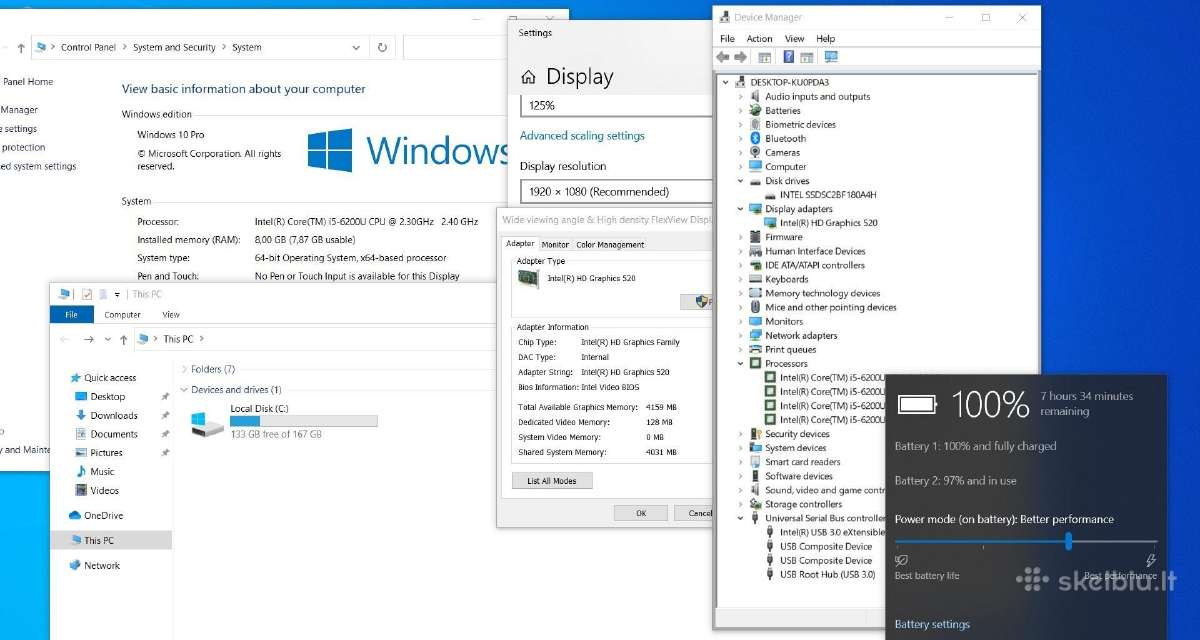Screen dimensions: 1200x640
Task: Click the Documents icon in Explorer sidebar
Action: point(82,435)
